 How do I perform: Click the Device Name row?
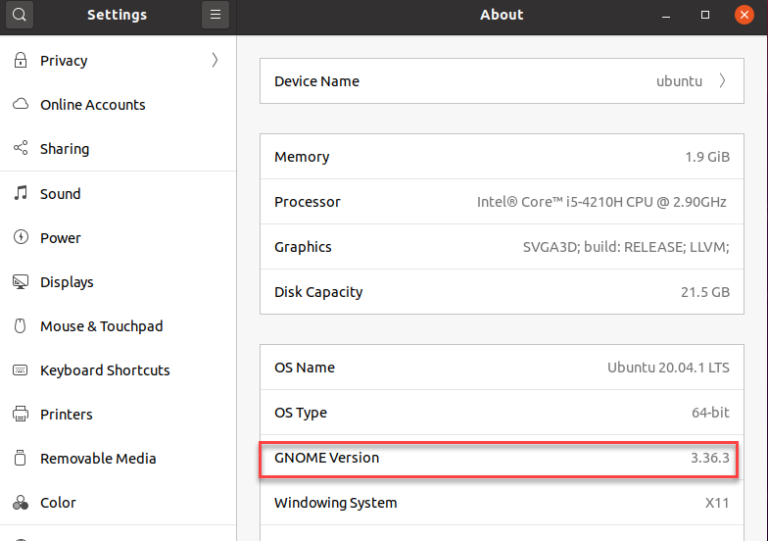tap(502, 81)
